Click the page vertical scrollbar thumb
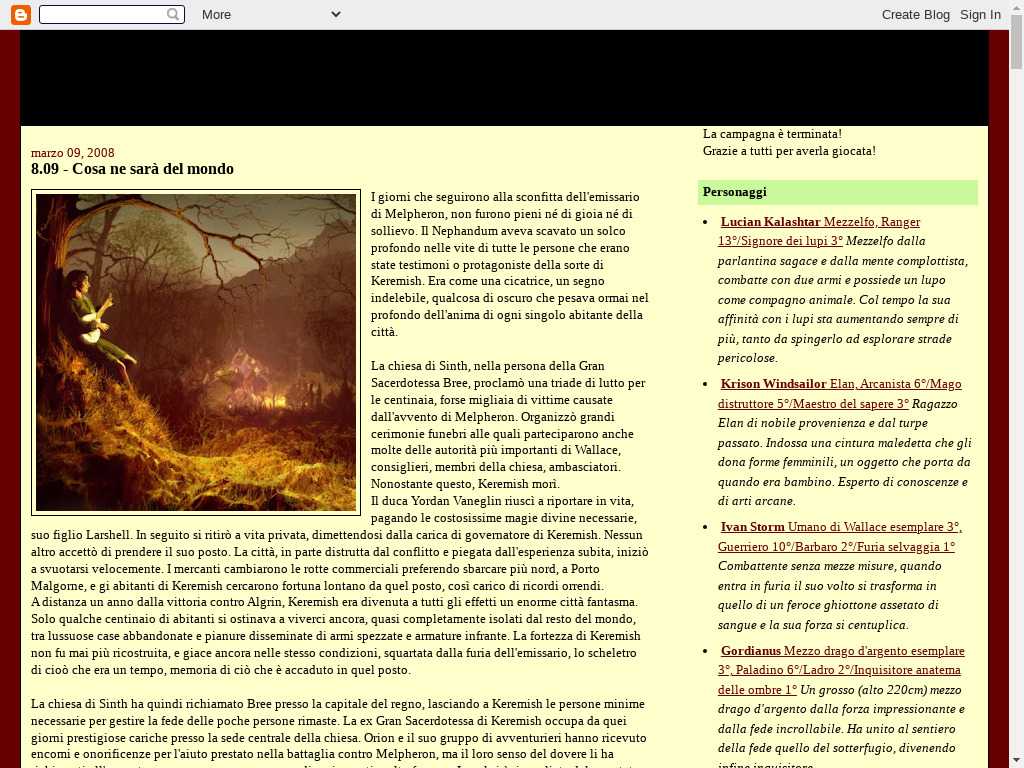Screen dimensions: 1024x768 click(1017, 42)
